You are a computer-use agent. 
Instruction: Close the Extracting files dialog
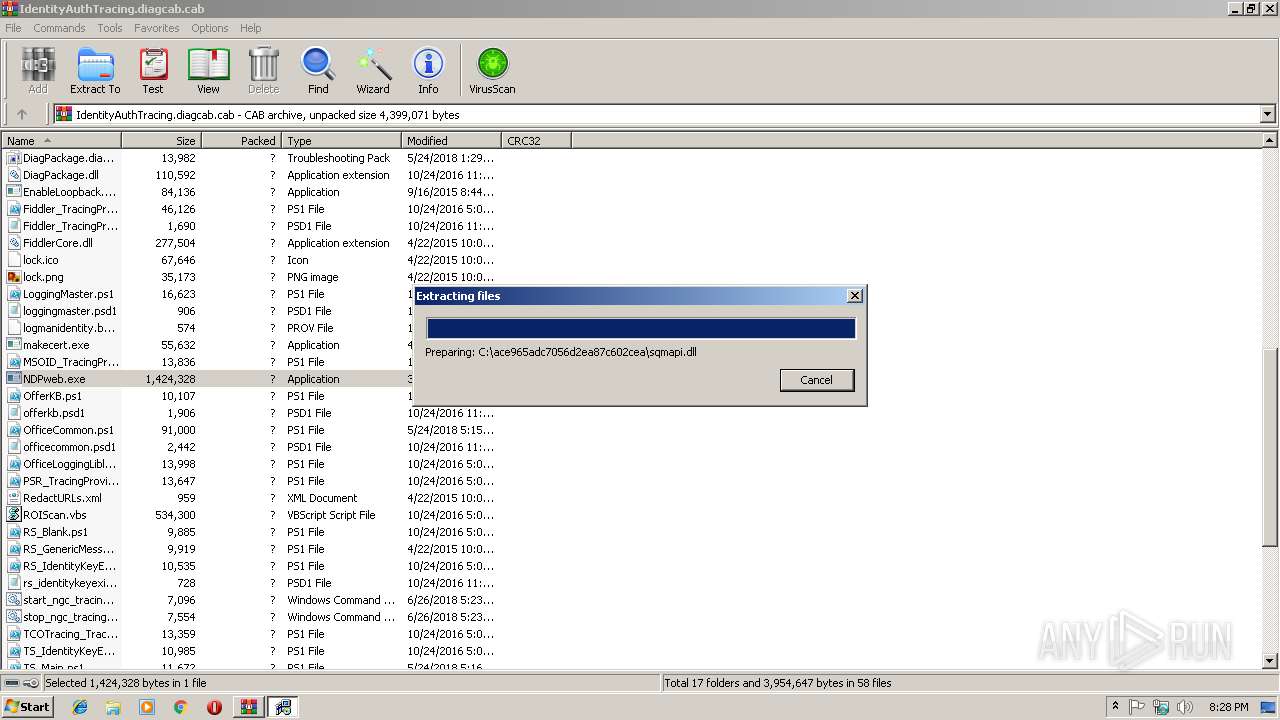click(x=854, y=296)
